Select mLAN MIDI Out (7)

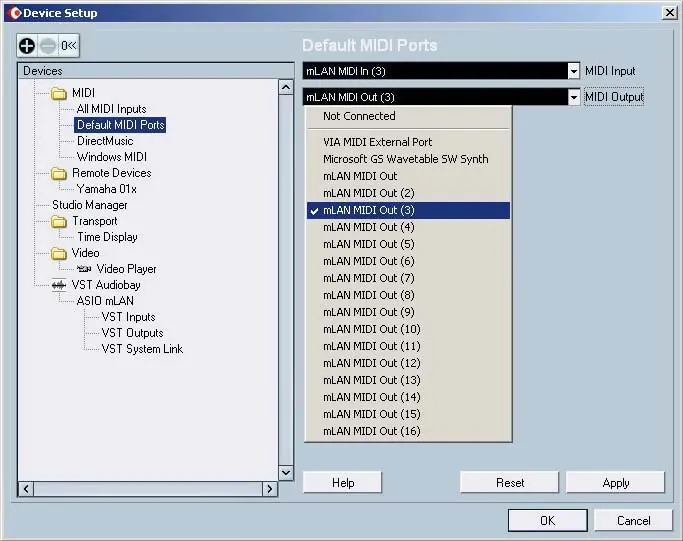click(x=408, y=278)
